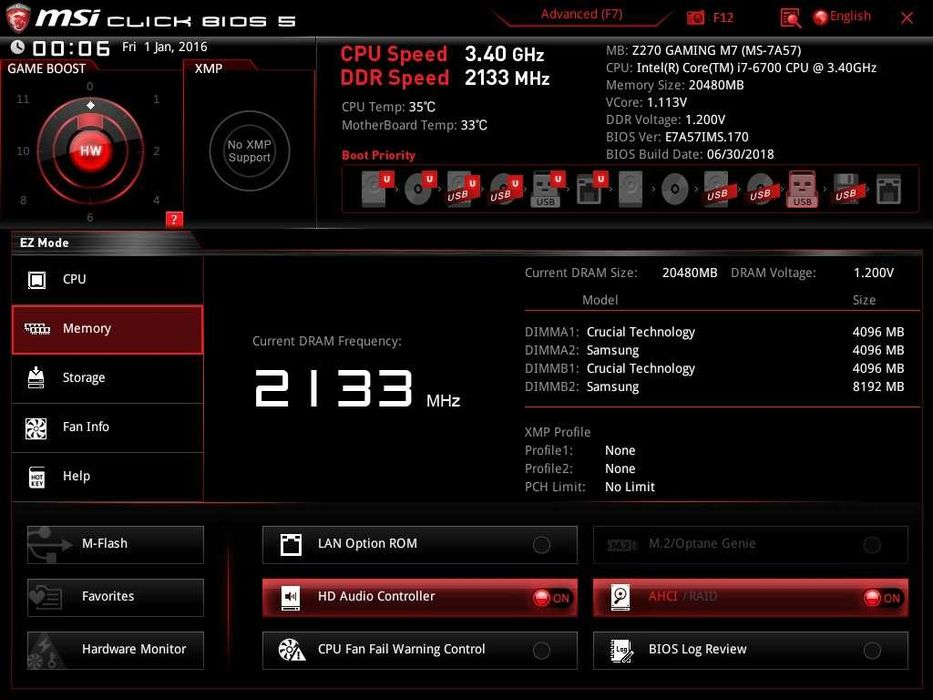Select the UEFI USB CD/DVD boot icon
This screenshot has width=933, height=700.
tap(505, 189)
